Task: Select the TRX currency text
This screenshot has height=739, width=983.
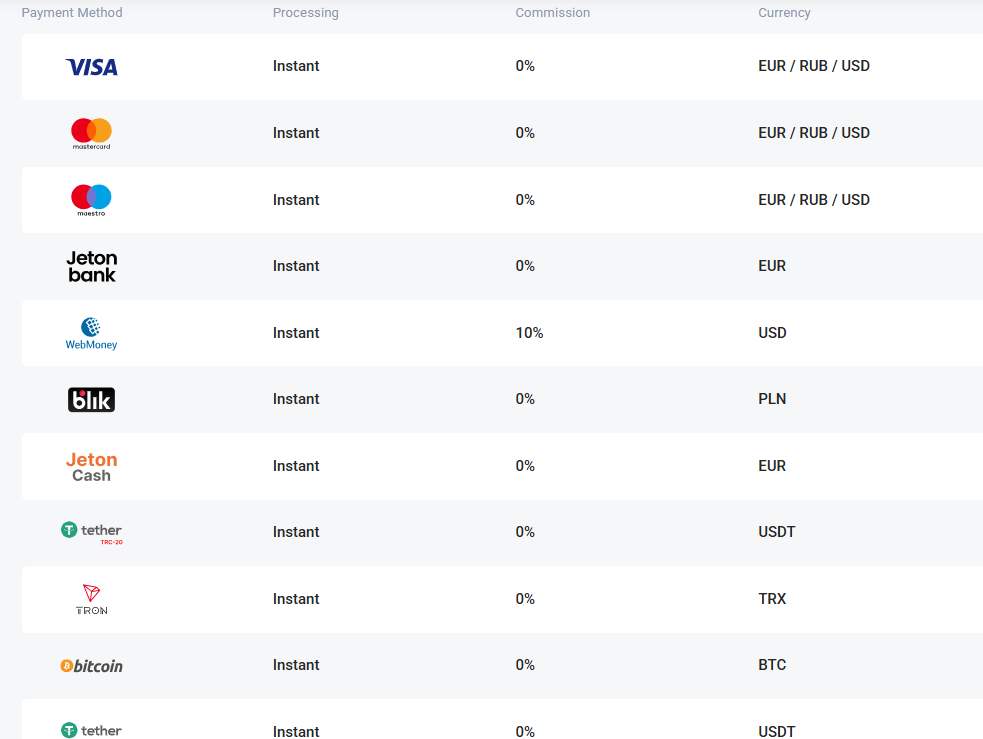Action: [x=772, y=599]
